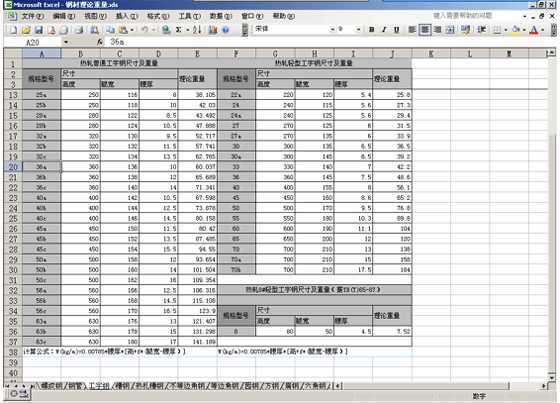Toggle Bold formatting
Screen dimensions: 560x403
coord(371,30)
